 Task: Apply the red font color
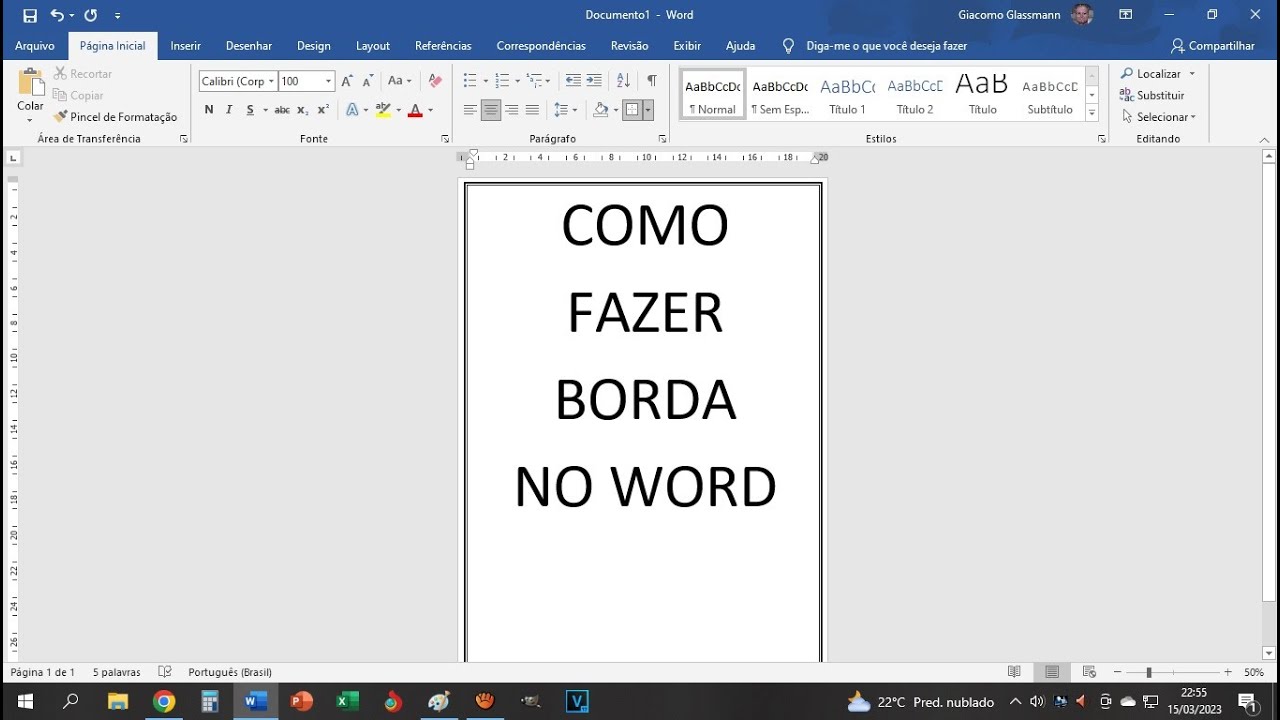pos(415,110)
